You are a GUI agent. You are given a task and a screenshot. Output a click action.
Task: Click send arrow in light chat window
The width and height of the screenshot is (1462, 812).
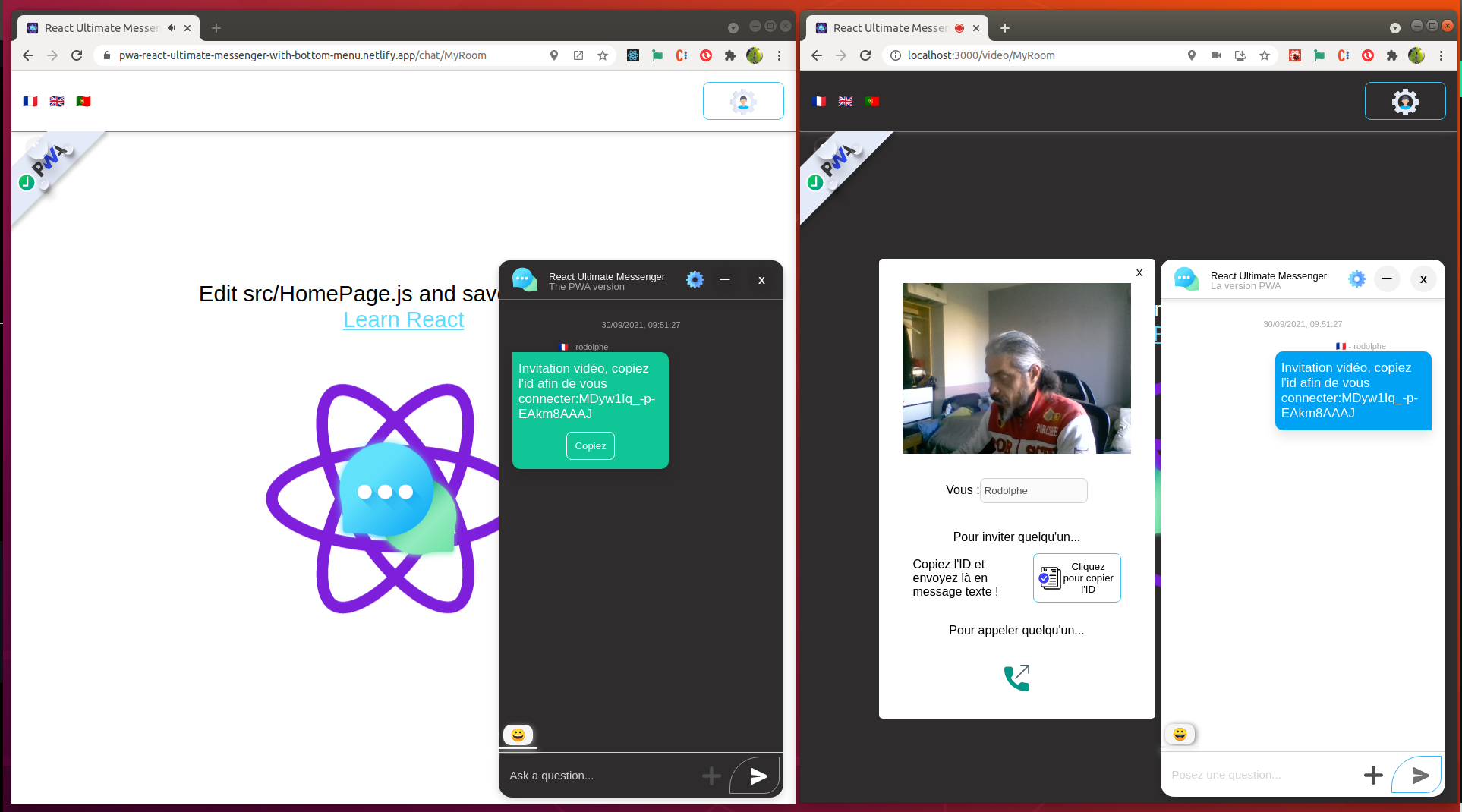pyautogui.click(x=1419, y=775)
